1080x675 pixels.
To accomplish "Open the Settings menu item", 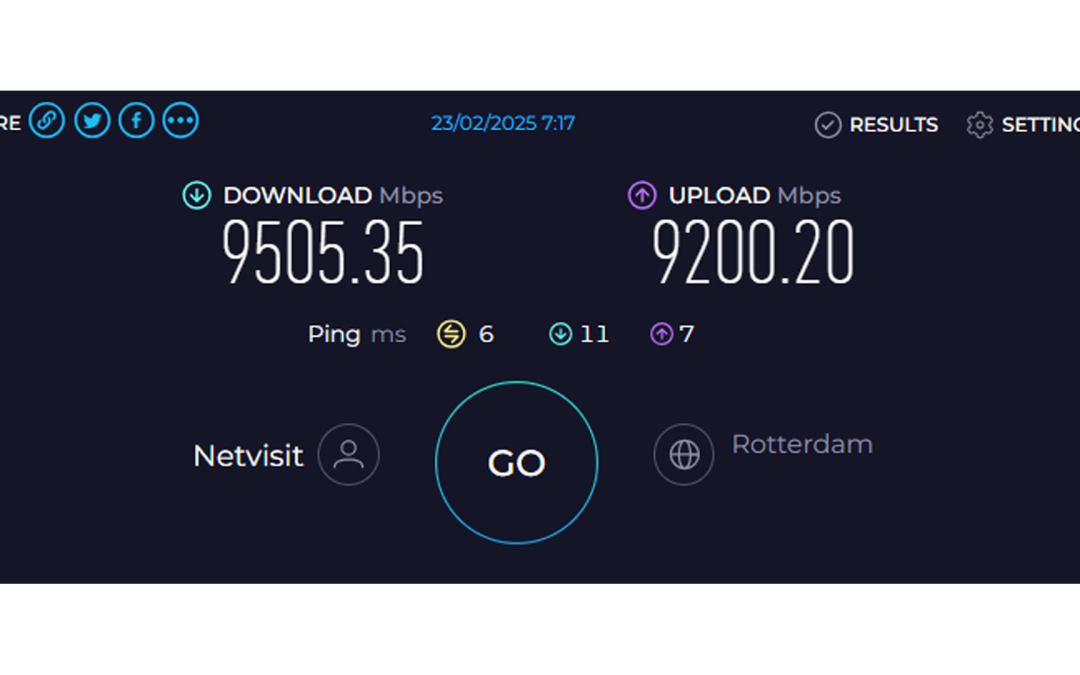I will pyautogui.click(x=1040, y=125).
